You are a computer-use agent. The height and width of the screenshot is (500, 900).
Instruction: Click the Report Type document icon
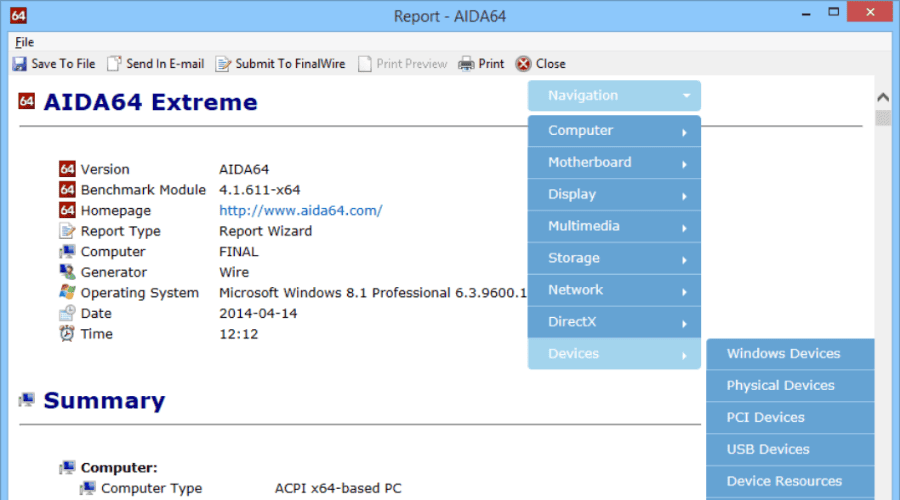tap(67, 231)
